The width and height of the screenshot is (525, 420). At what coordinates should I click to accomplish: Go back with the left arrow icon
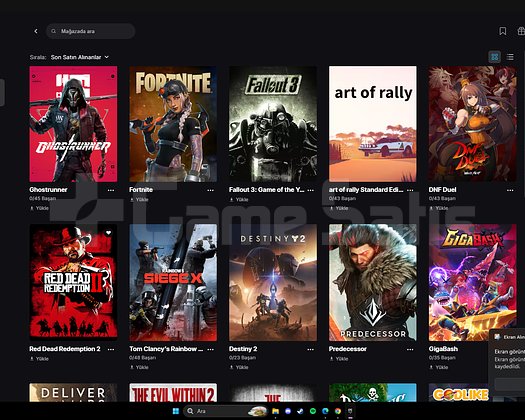[36, 31]
